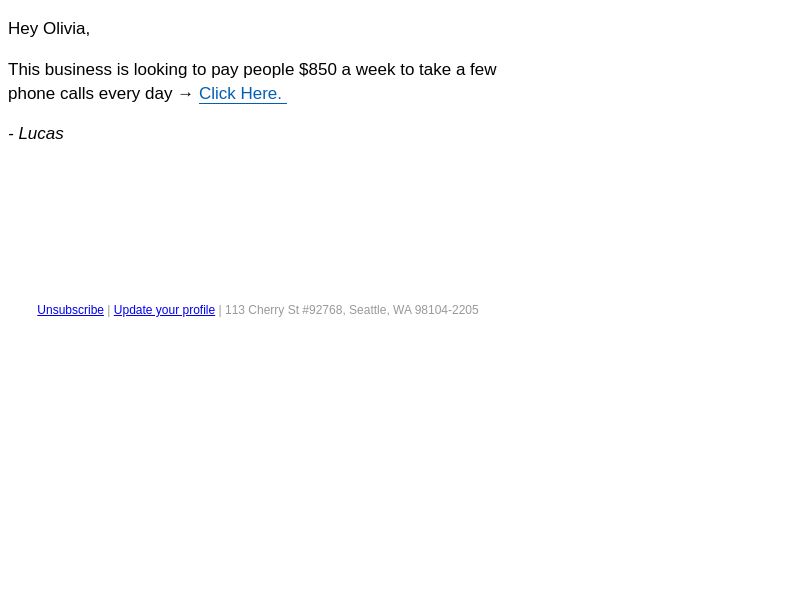This screenshot has height=600, width=800.
Task: Click the Lucas signature
Action: click(x=41, y=134)
